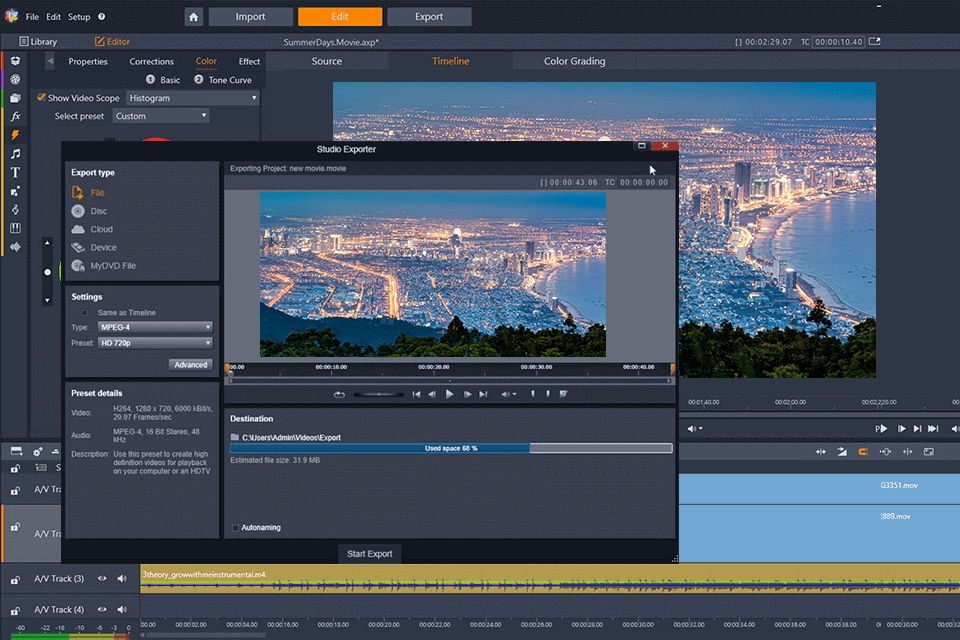Open the Type dropdown showing MPEG-4
The height and width of the screenshot is (640, 960).
[x=155, y=327]
